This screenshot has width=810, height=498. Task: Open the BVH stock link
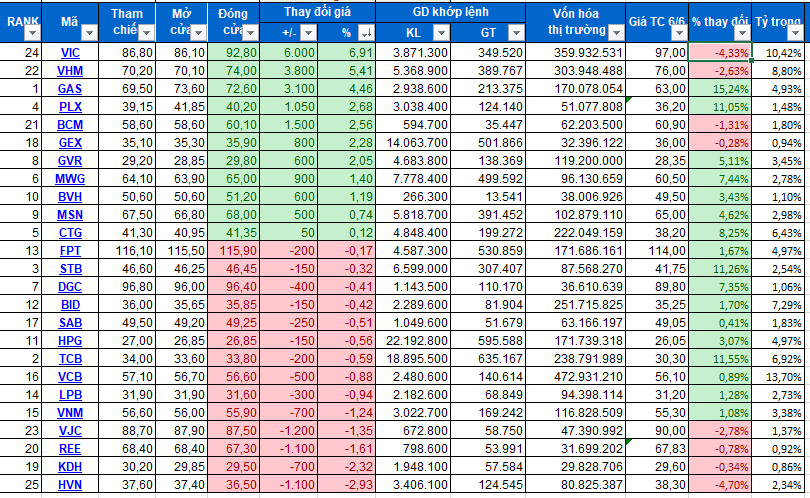tap(70, 197)
